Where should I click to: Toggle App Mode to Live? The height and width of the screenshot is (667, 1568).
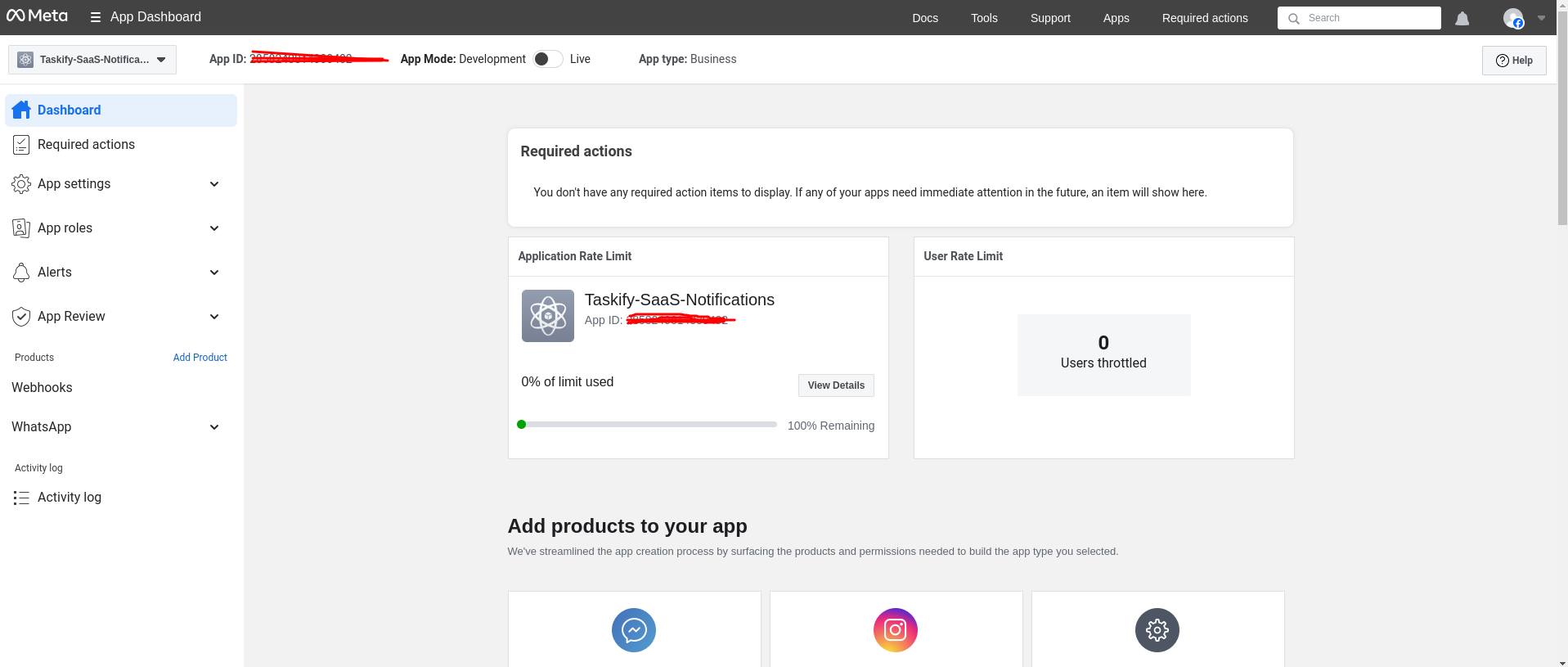coord(547,59)
